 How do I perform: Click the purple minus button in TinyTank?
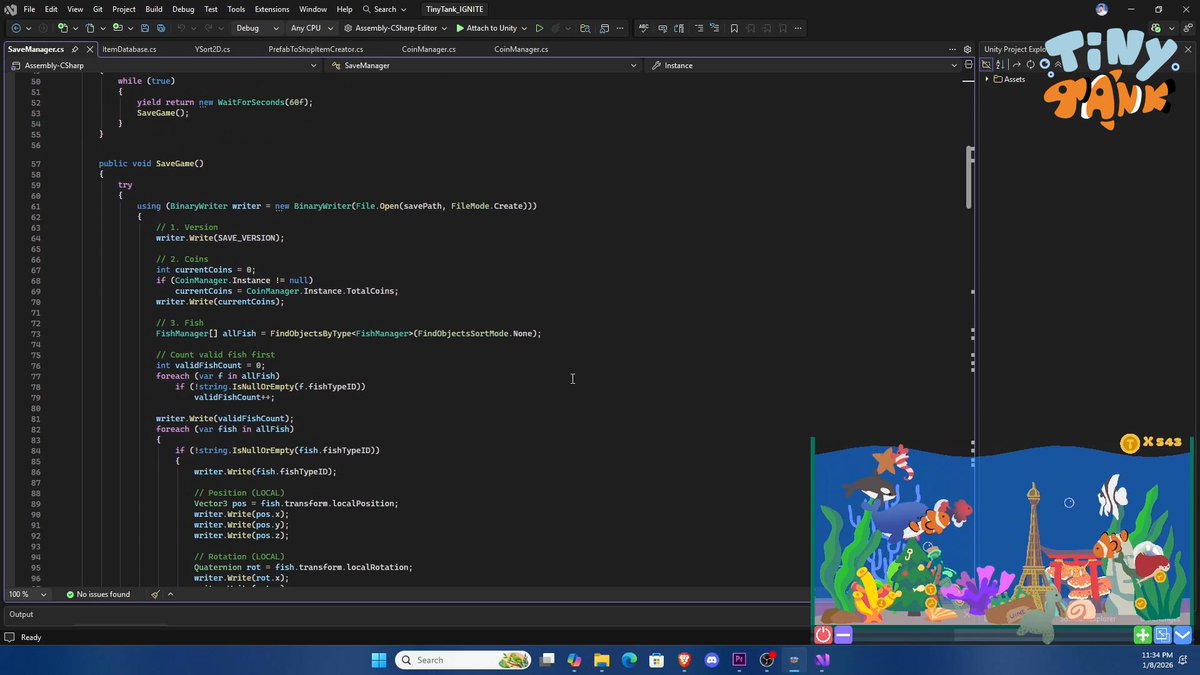(x=843, y=634)
